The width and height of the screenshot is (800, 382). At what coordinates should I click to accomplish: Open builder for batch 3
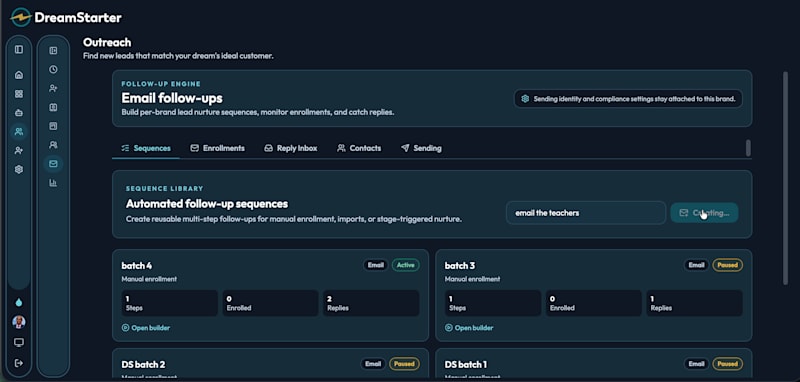tap(469, 328)
